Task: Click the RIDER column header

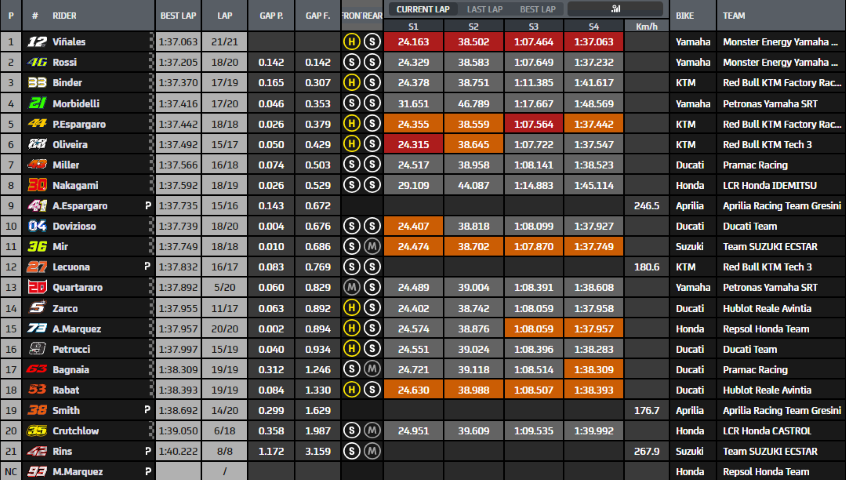Action: [66, 17]
